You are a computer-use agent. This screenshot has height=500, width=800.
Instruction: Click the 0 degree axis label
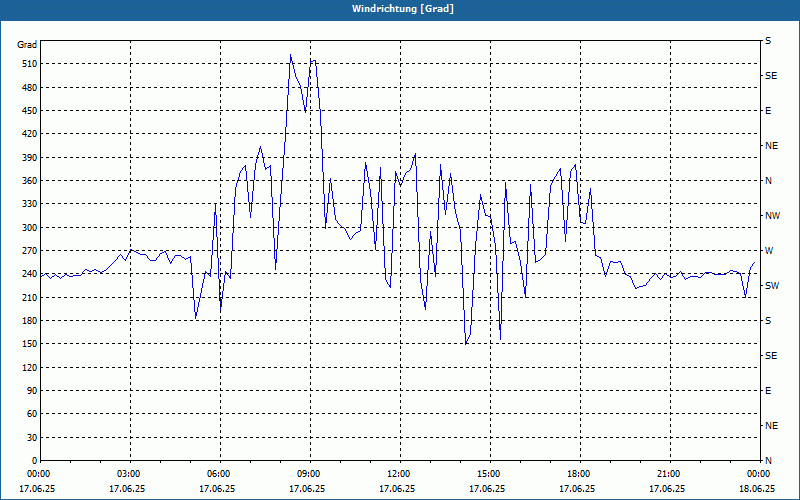coord(34,461)
